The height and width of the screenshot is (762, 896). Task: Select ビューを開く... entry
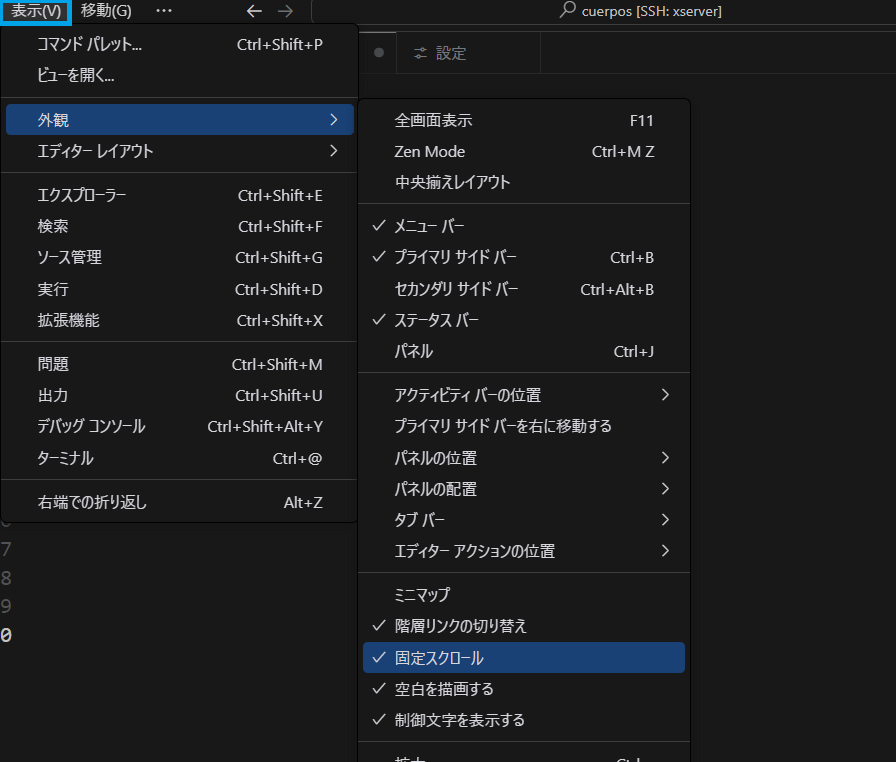(179, 75)
